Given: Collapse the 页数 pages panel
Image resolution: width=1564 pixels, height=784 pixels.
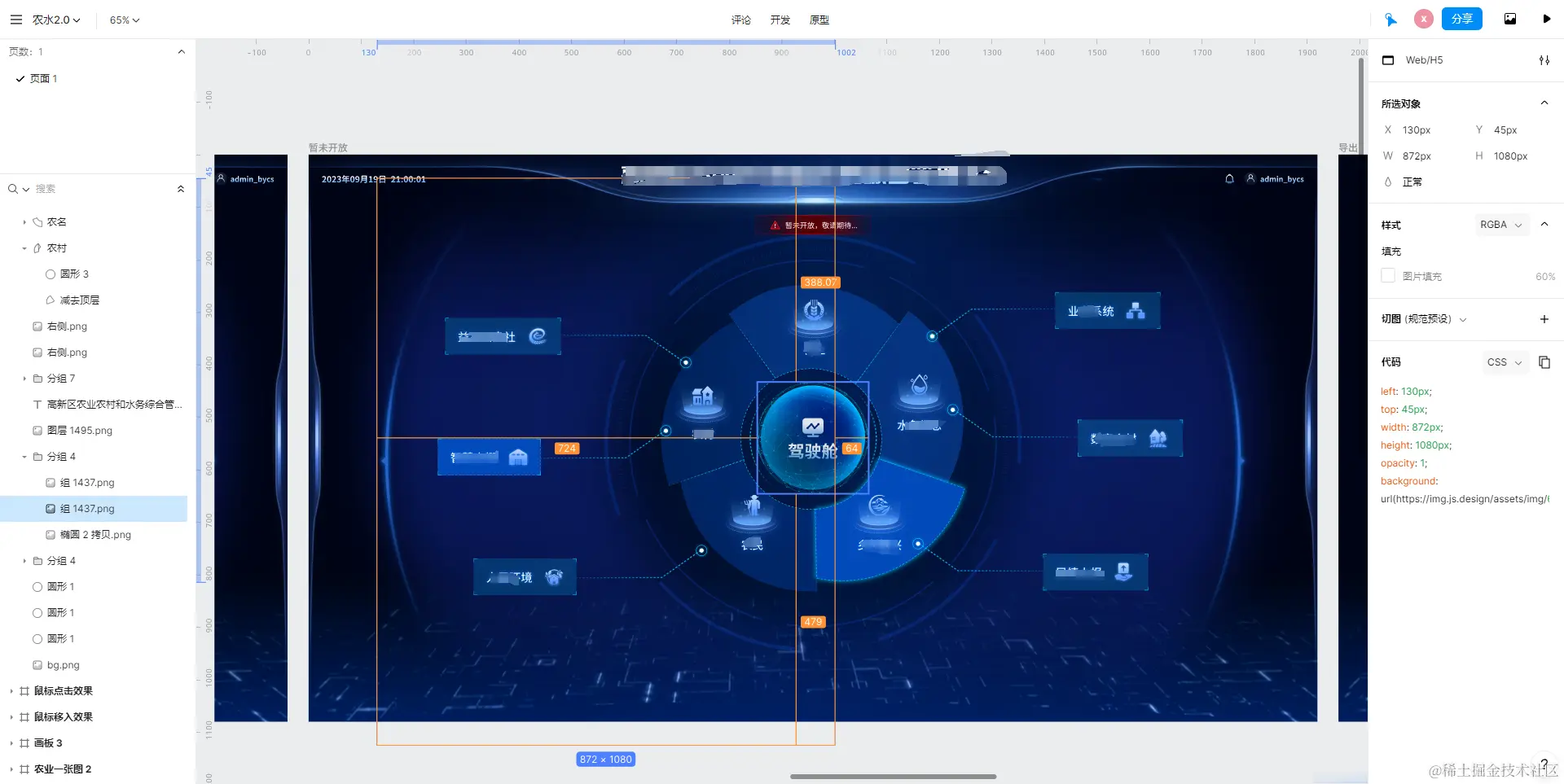Looking at the screenshot, I should [181, 51].
